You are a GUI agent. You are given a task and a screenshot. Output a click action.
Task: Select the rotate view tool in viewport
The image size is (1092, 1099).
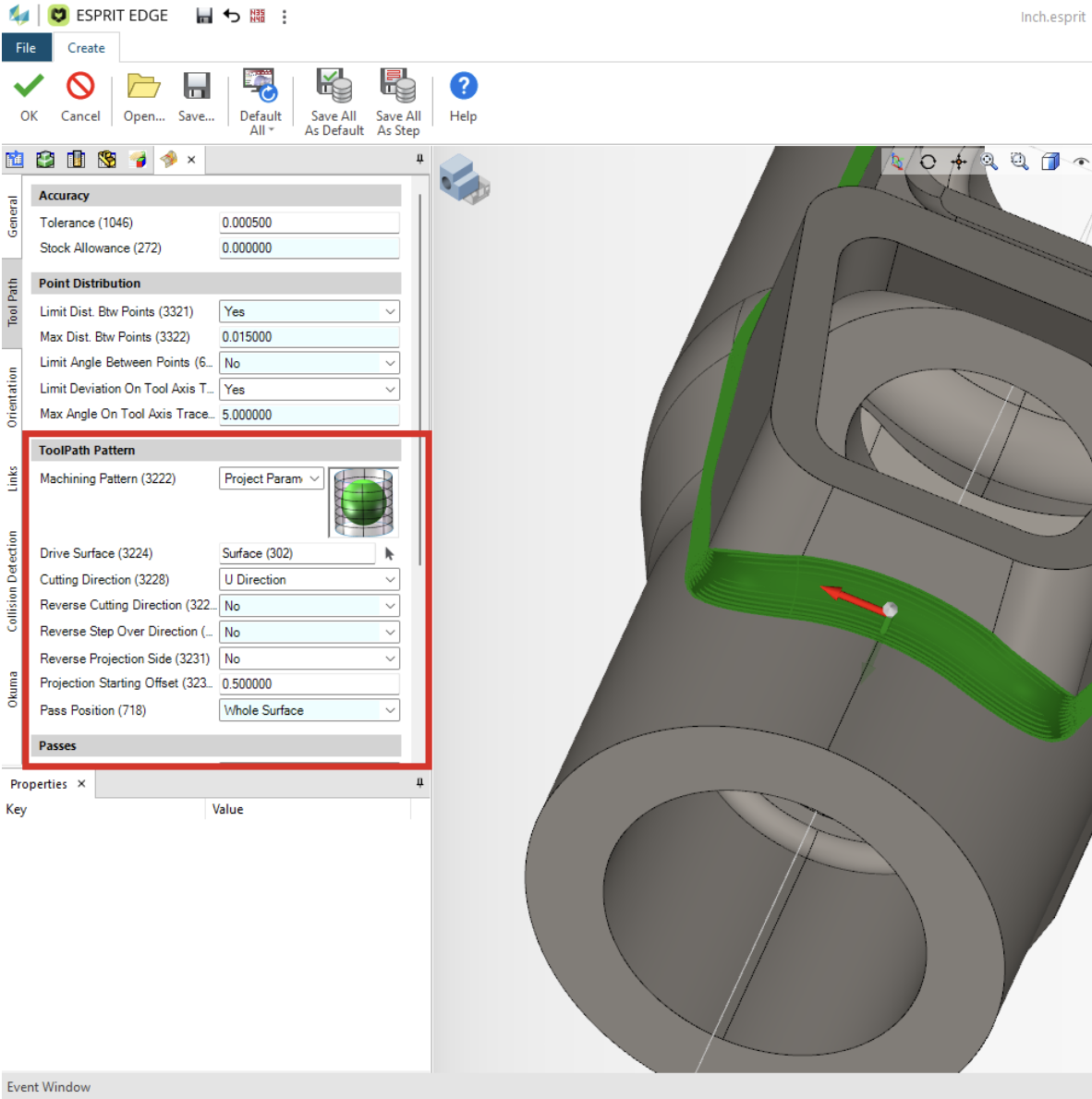coord(928,162)
